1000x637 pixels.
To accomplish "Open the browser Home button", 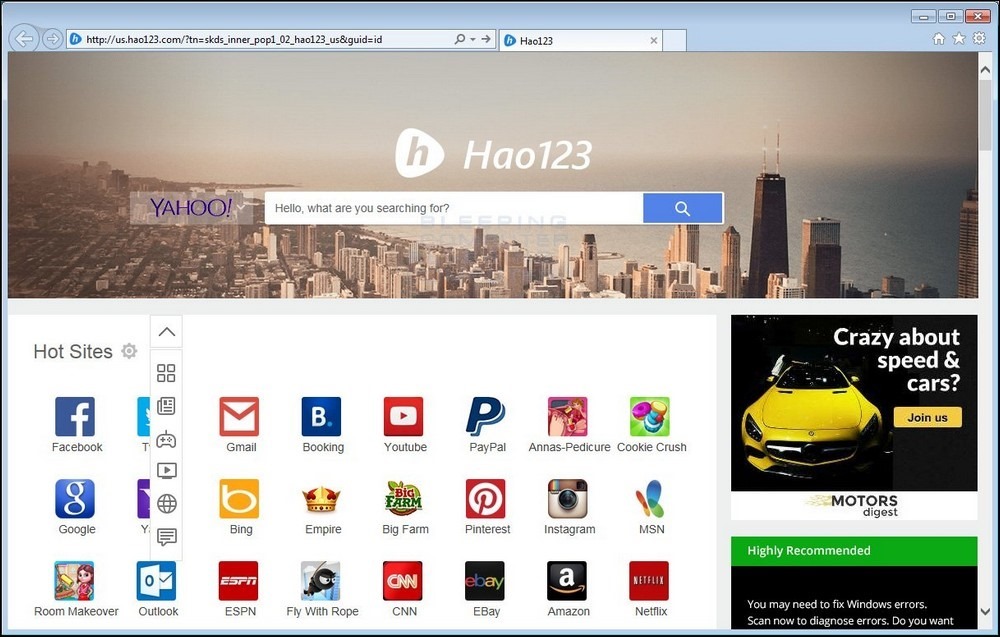I will (x=939, y=39).
